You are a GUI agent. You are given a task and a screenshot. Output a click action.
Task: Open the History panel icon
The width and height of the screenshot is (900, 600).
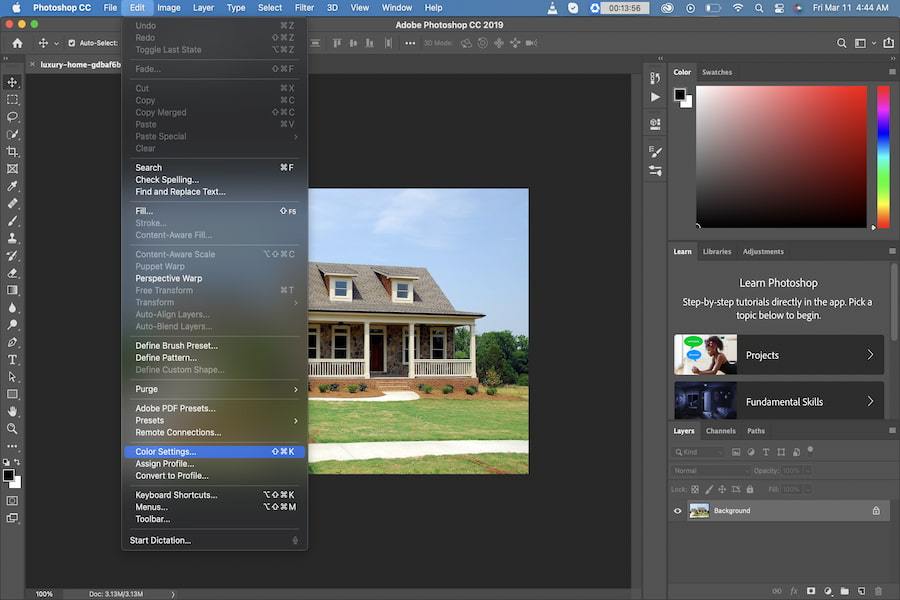pos(655,78)
